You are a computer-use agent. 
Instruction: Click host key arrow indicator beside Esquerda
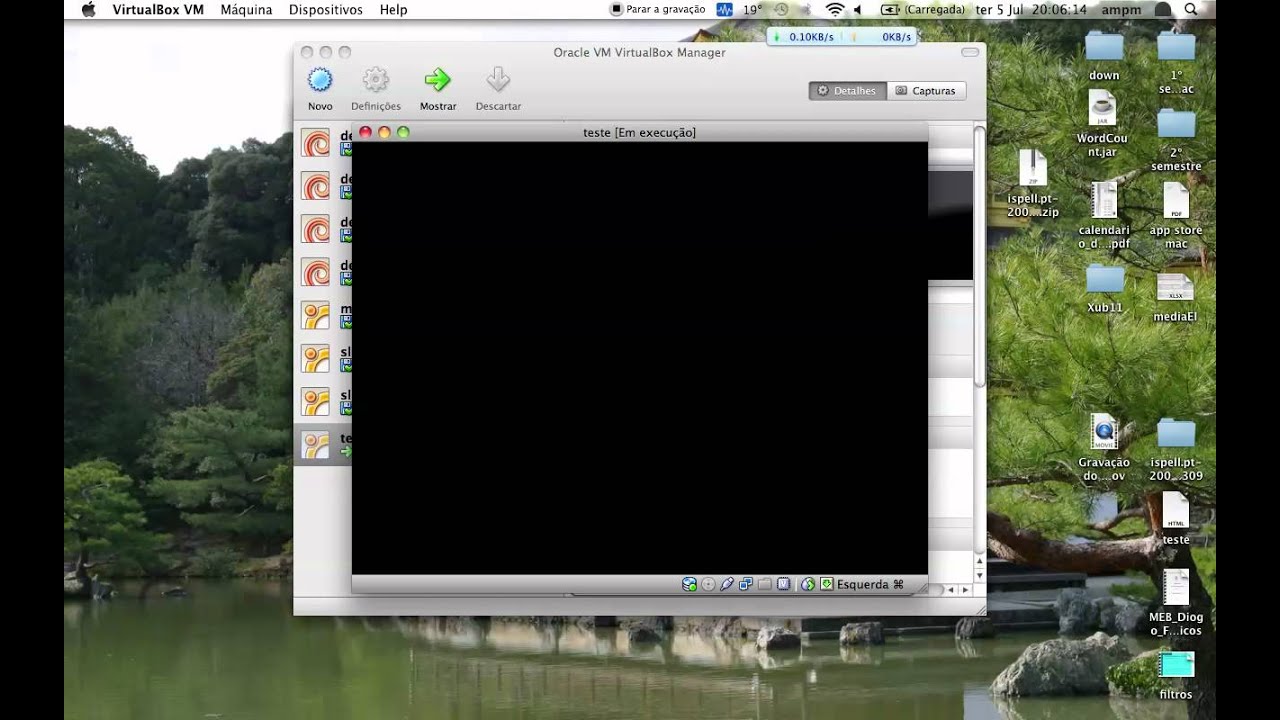pyautogui.click(x=827, y=584)
